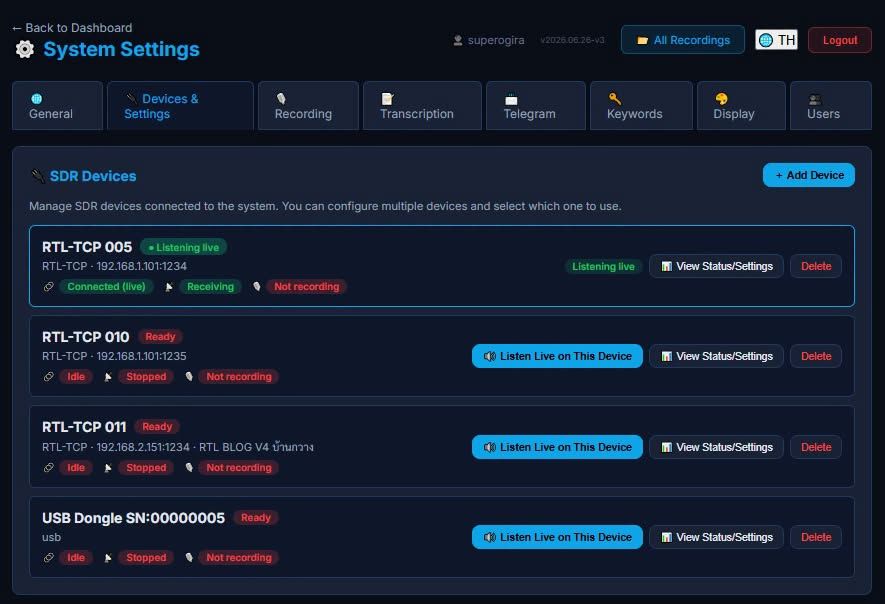Delete the RTL-TCP 005 device
This screenshot has width=885, height=604.
[x=816, y=266]
